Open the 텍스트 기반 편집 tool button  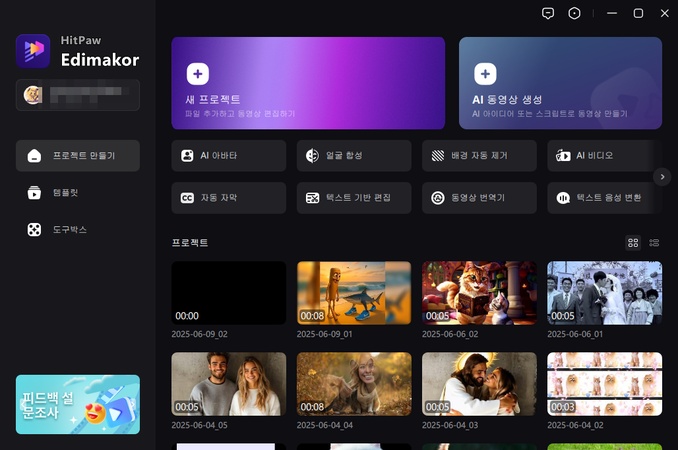[x=354, y=198]
